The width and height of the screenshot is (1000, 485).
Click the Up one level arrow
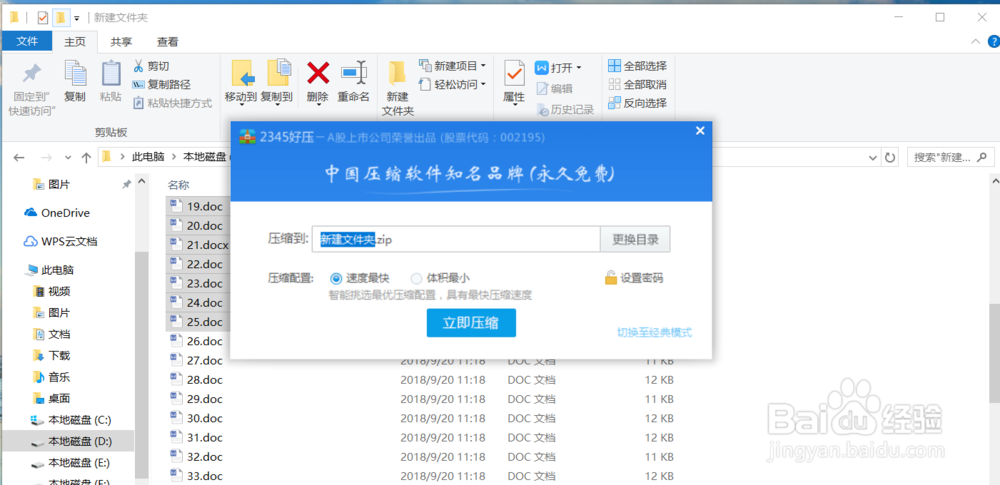tap(86, 157)
